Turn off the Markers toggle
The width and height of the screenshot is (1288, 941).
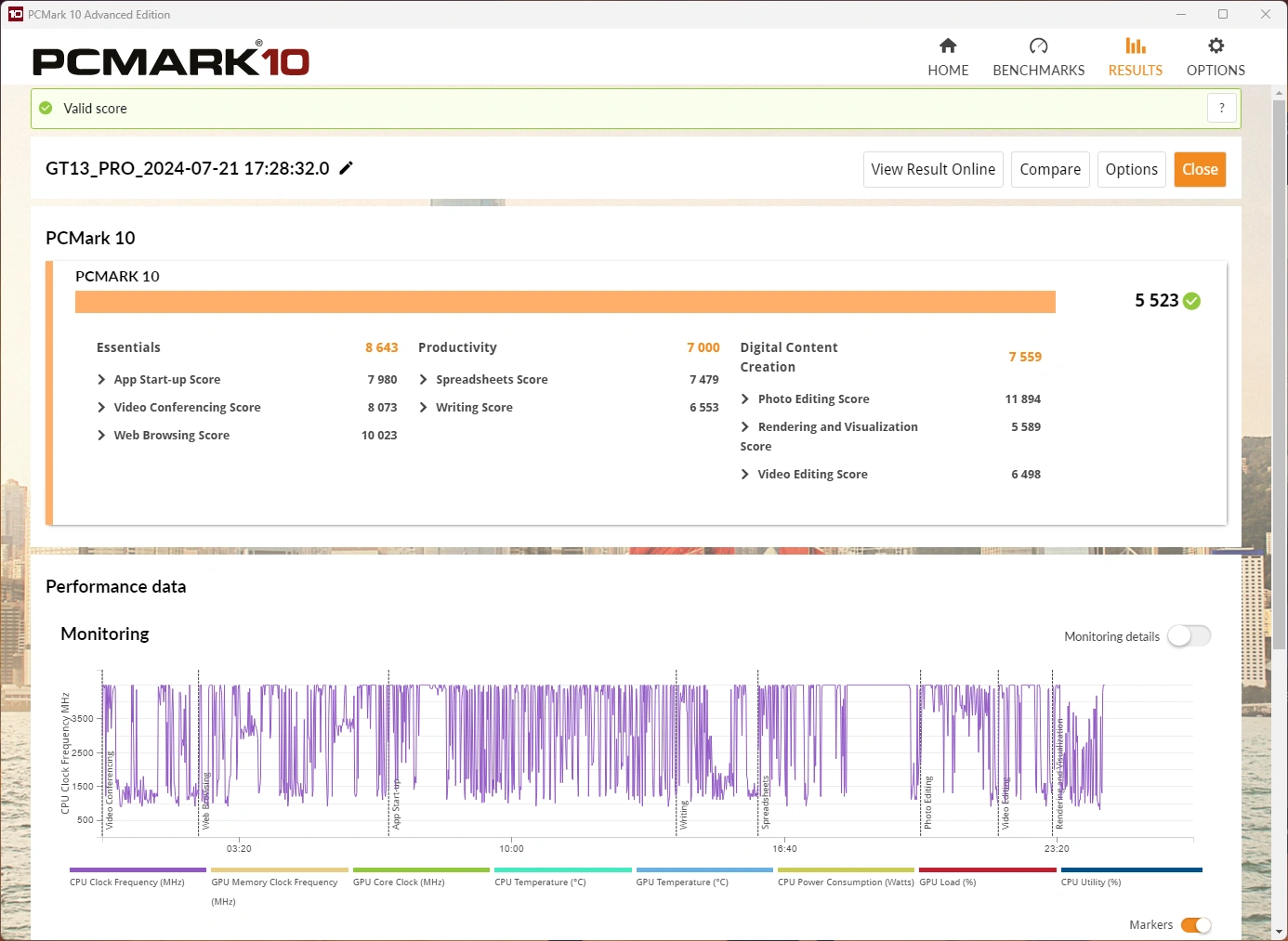click(1196, 925)
